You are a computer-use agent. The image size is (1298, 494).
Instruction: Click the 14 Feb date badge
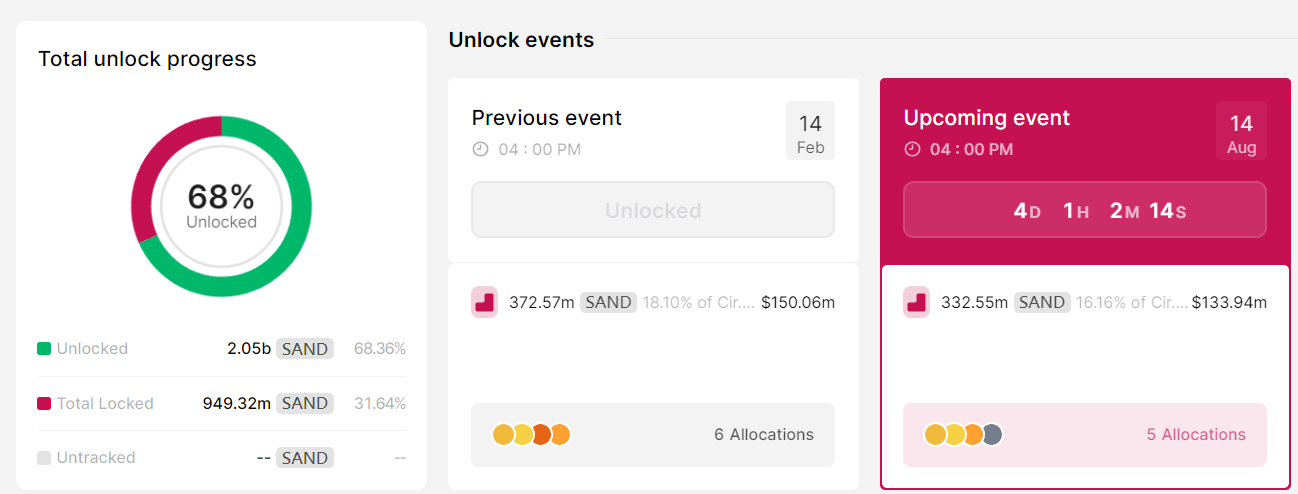coord(810,131)
